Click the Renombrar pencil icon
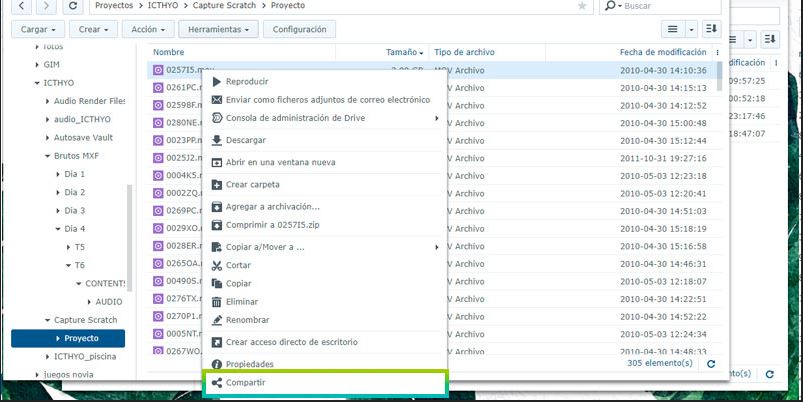 click(x=217, y=320)
